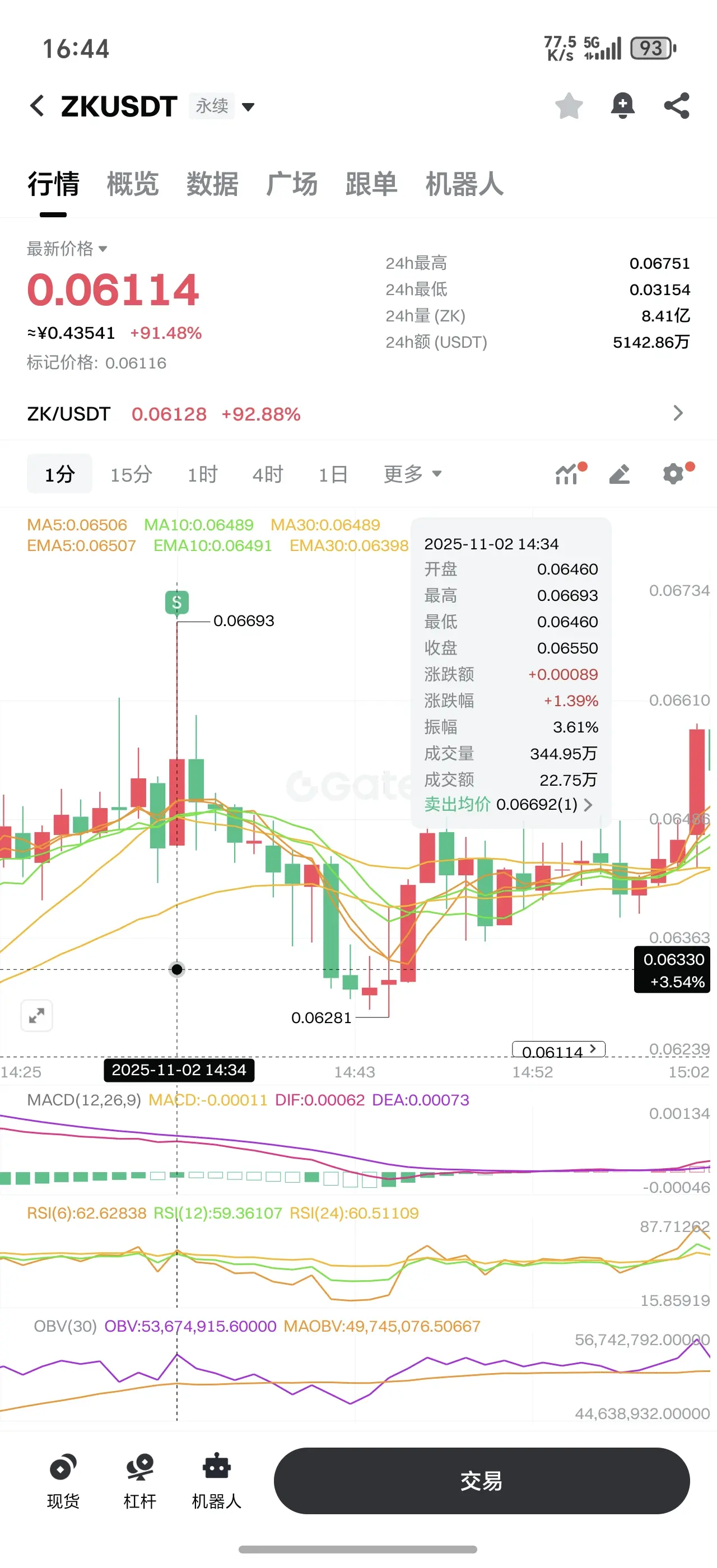Screen dimensions: 717x1568
Task: Tap OBV(30) indicator label
Action: click(x=65, y=1326)
